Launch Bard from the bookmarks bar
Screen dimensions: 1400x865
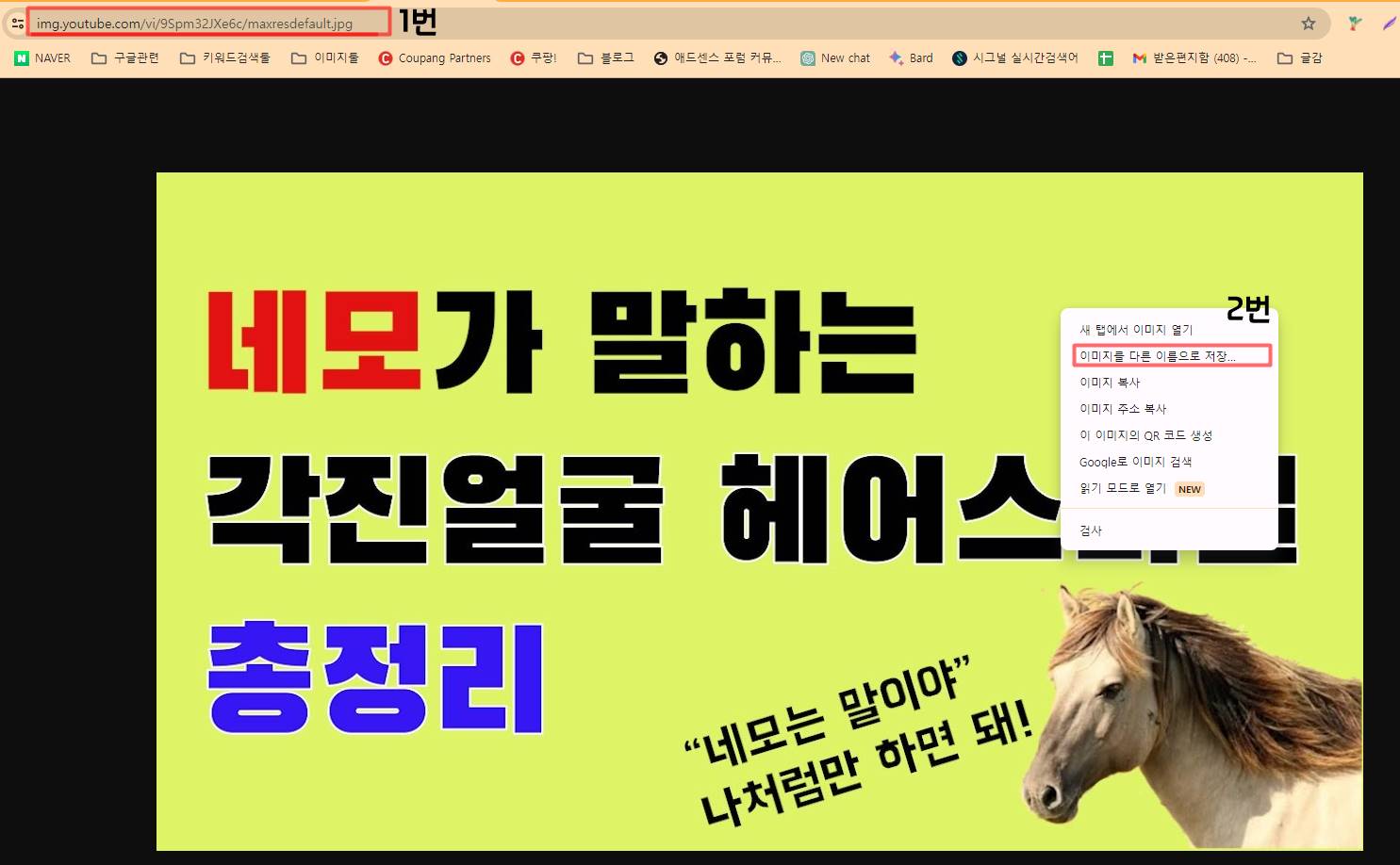point(911,57)
